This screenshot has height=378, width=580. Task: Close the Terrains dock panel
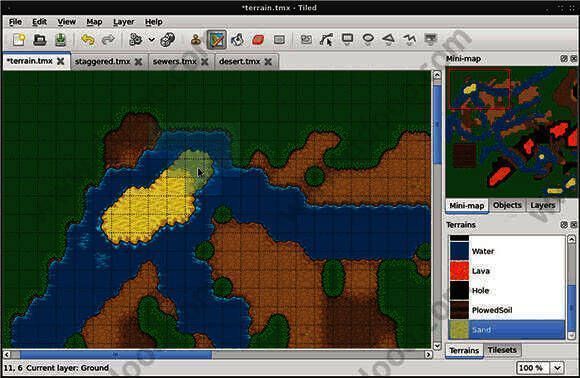(573, 225)
